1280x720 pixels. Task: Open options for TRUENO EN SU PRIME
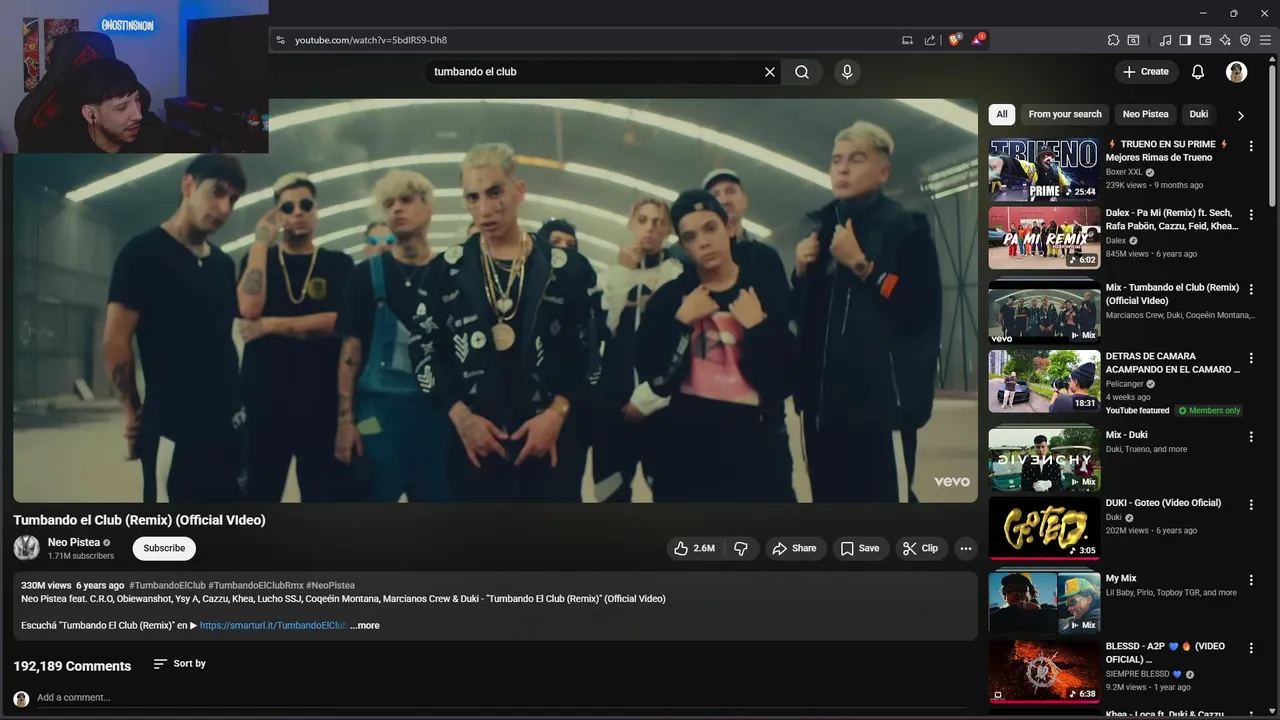point(1251,146)
